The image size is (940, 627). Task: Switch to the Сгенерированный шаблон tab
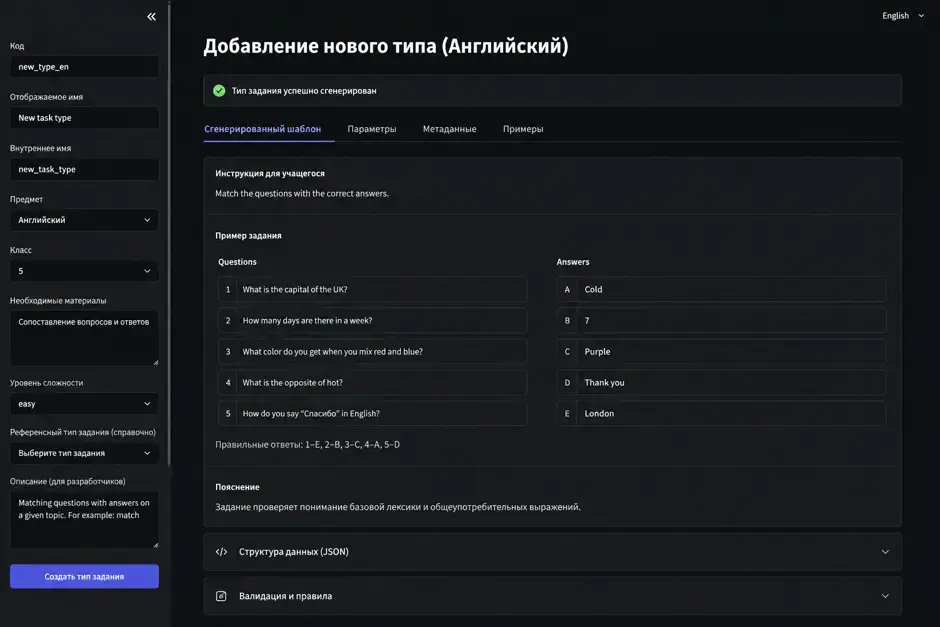(x=263, y=129)
